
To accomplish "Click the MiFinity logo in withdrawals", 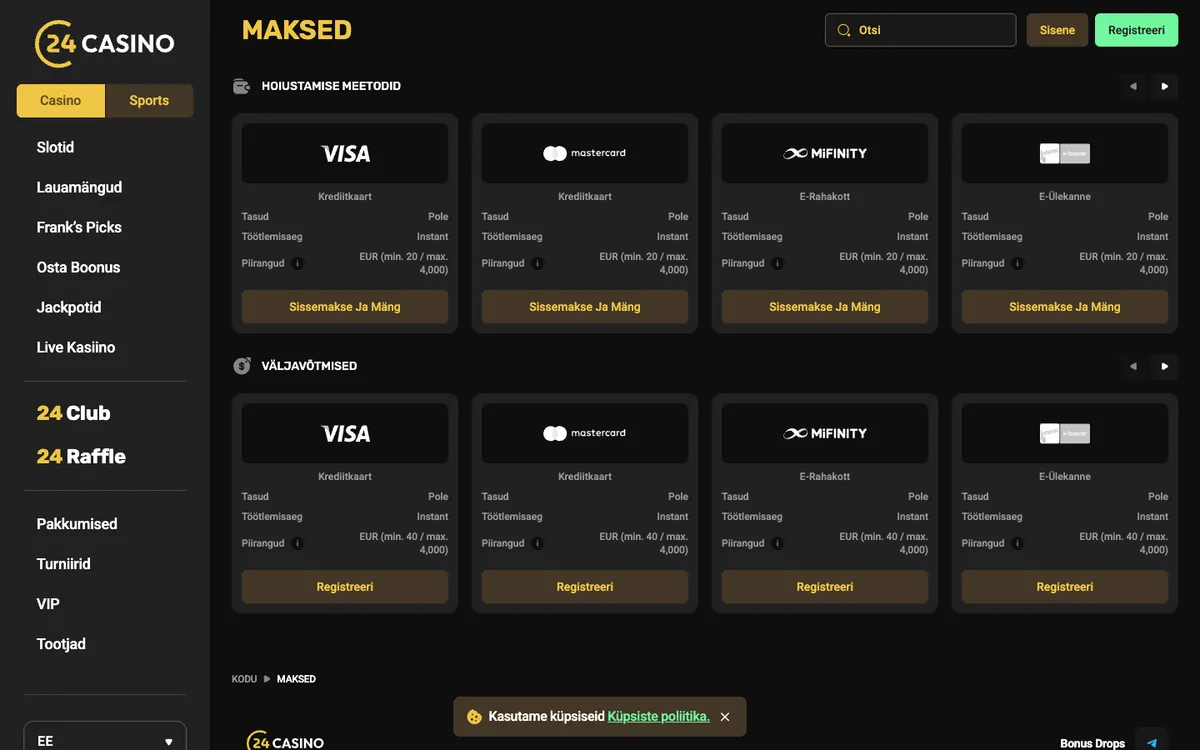I will click(x=825, y=433).
